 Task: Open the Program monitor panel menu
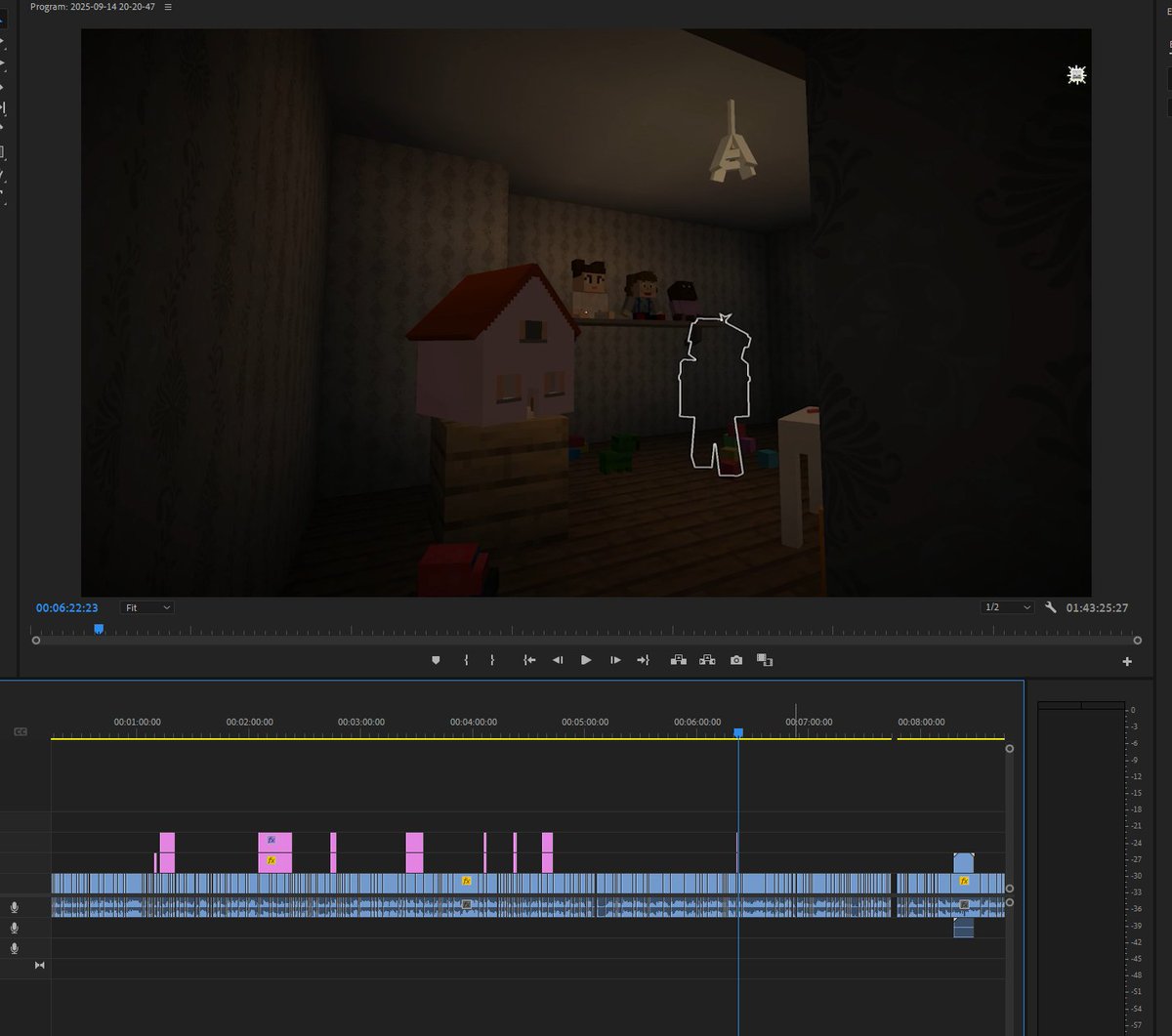click(x=168, y=7)
